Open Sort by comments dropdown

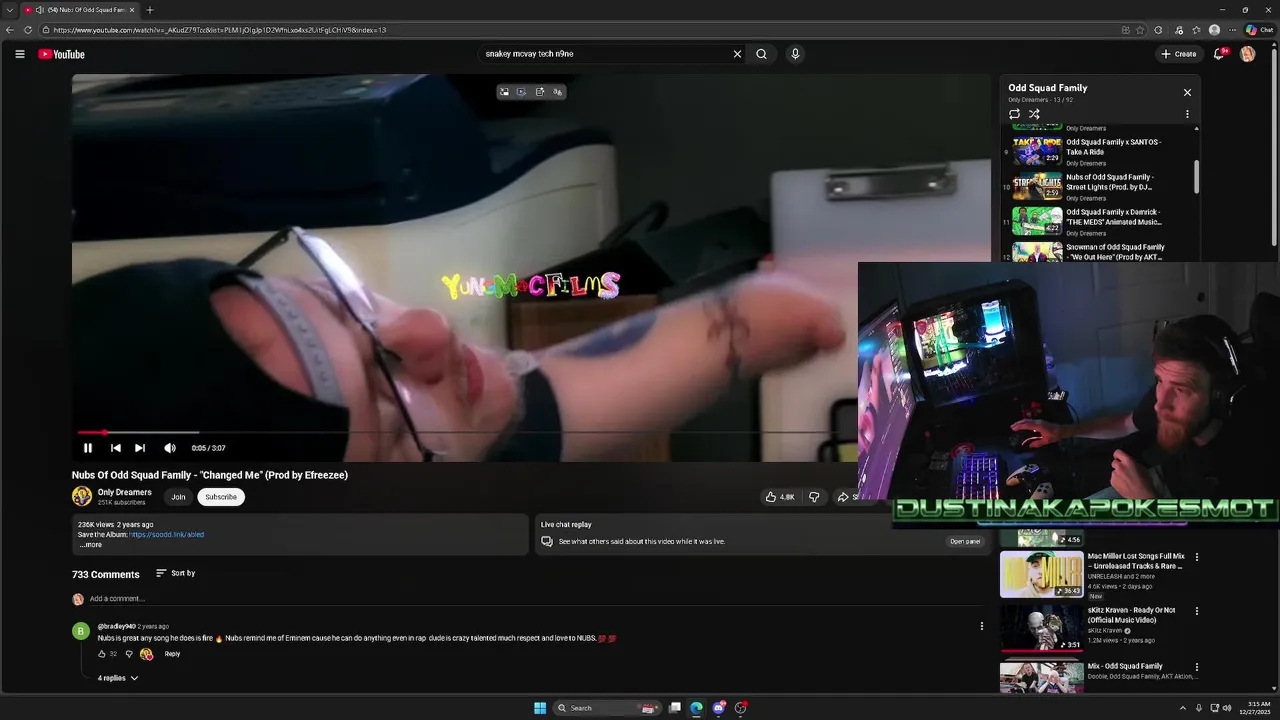(175, 573)
